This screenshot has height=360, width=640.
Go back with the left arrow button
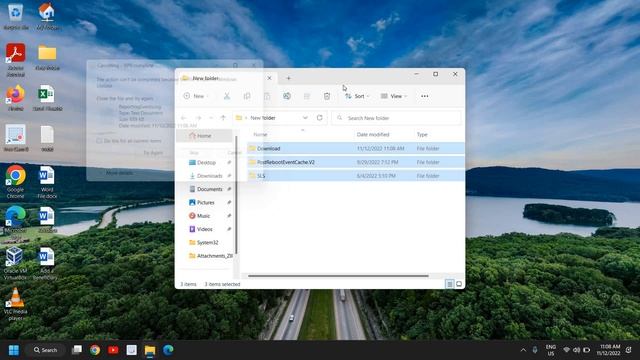[x=184, y=118]
